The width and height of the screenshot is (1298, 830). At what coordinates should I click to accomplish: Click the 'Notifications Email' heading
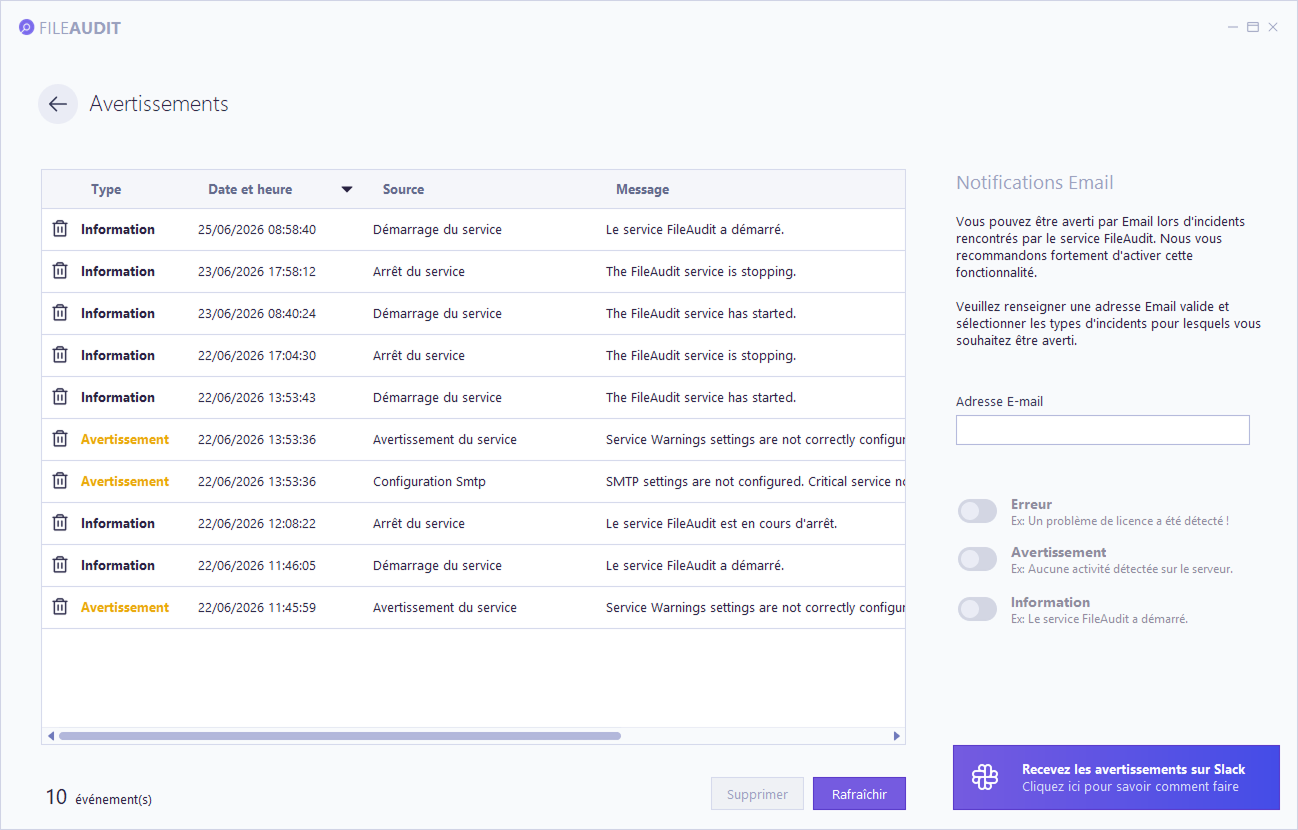[x=1035, y=182]
